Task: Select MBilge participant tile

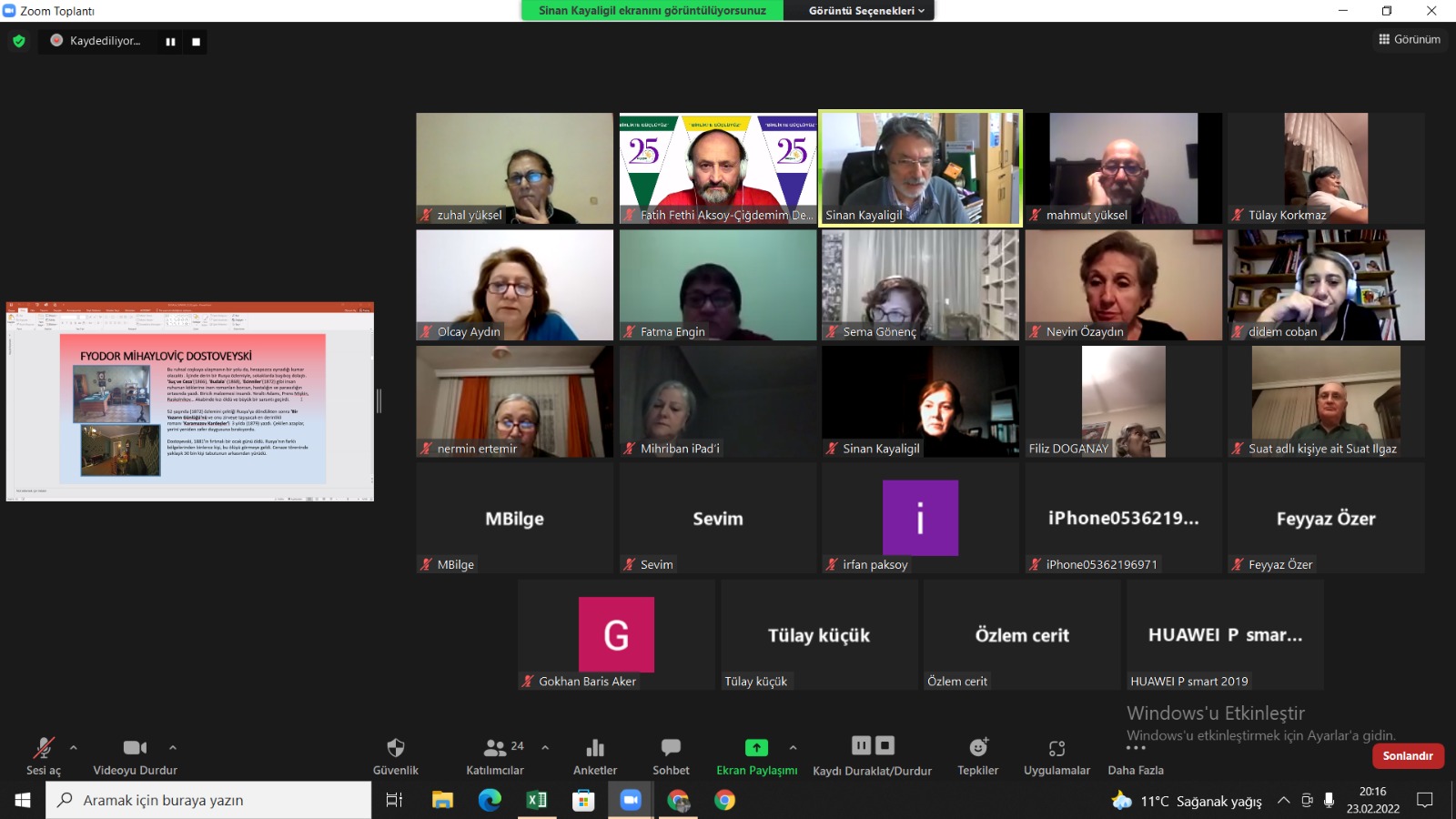Action: tap(514, 518)
